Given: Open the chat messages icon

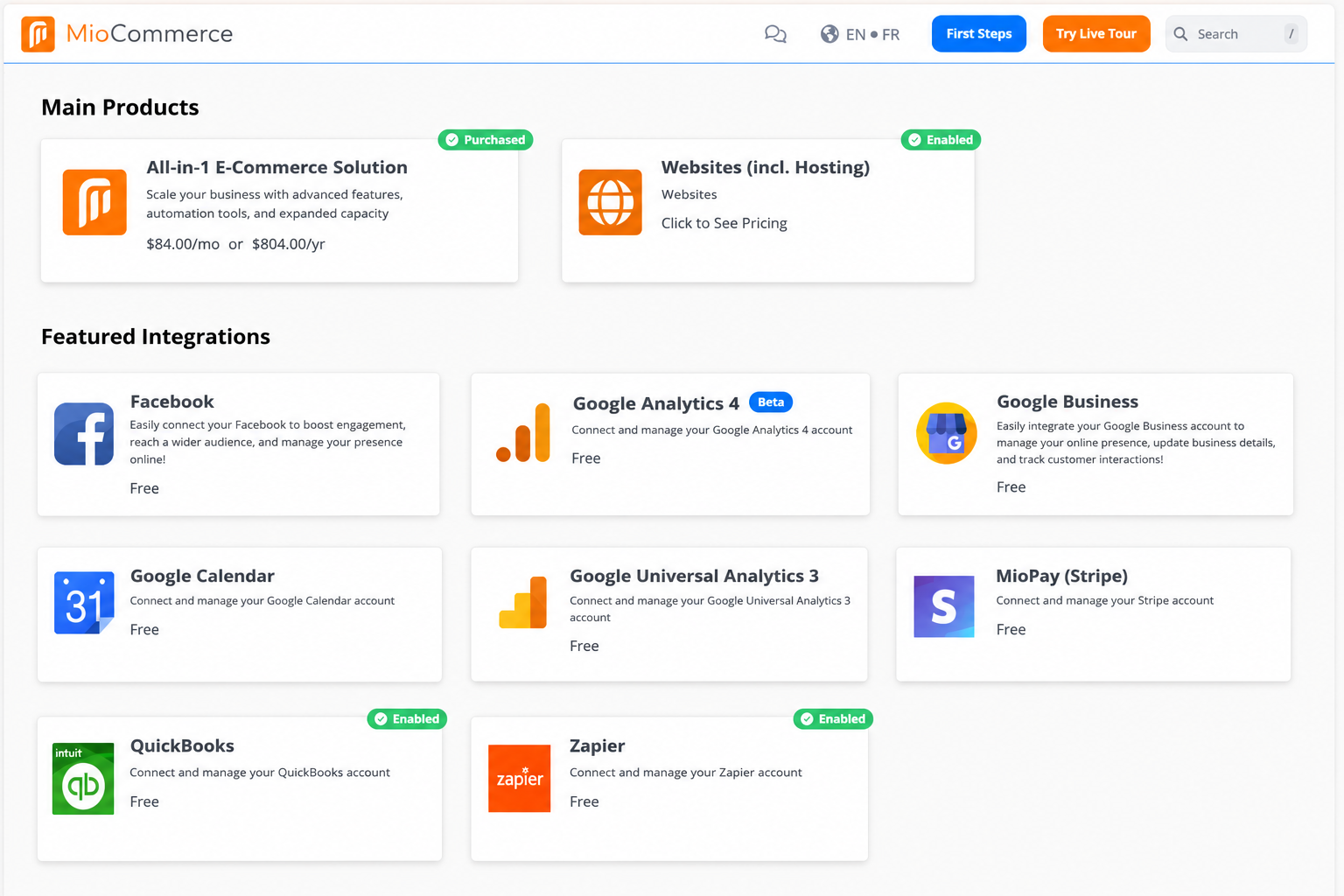Looking at the screenshot, I should click(775, 34).
